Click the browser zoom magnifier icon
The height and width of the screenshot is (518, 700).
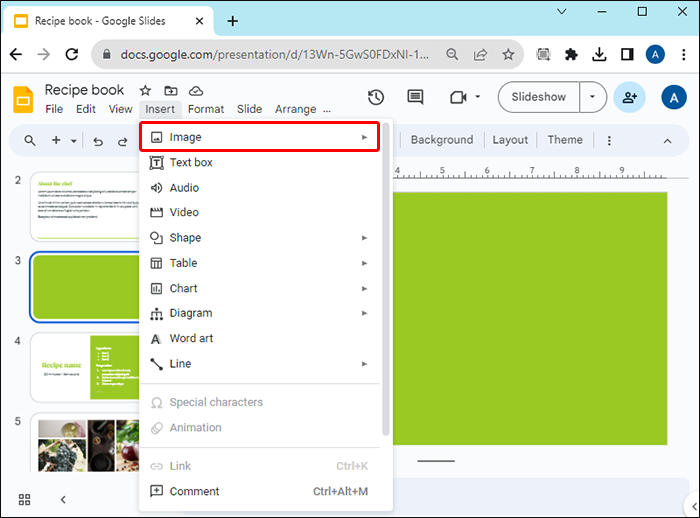(452, 54)
